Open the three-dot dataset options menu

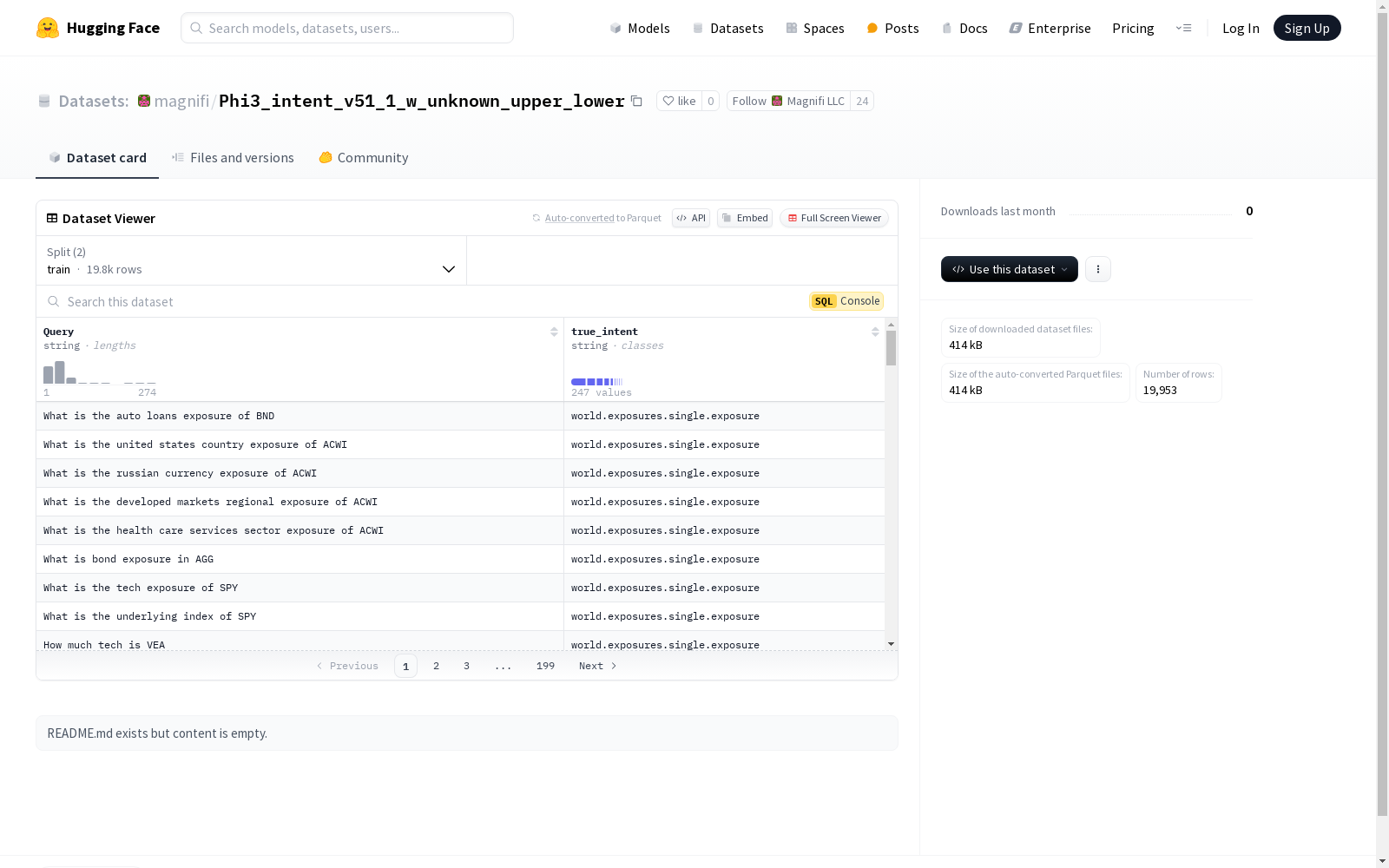[x=1098, y=269]
